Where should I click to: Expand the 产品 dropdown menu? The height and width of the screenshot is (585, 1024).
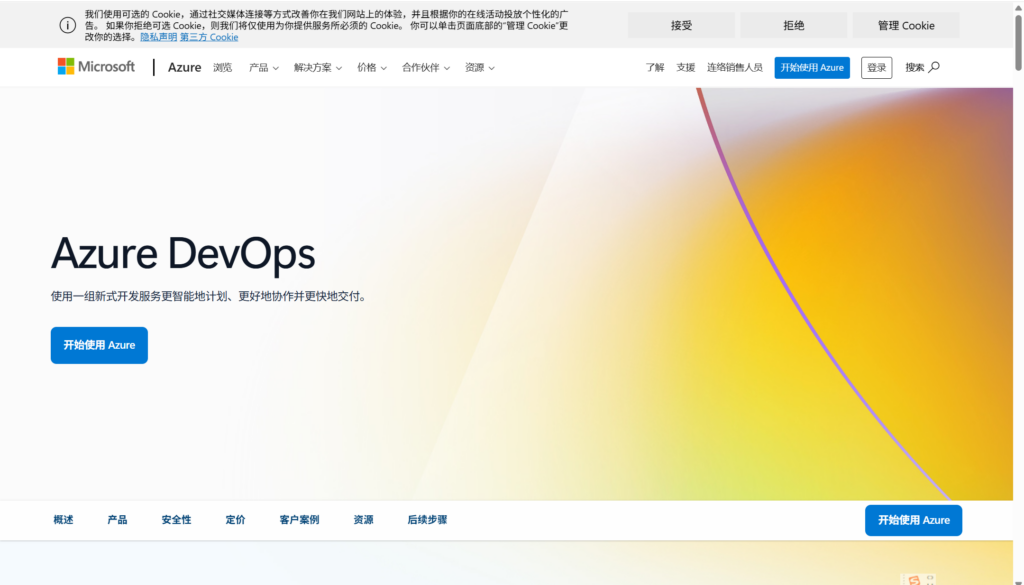click(264, 67)
